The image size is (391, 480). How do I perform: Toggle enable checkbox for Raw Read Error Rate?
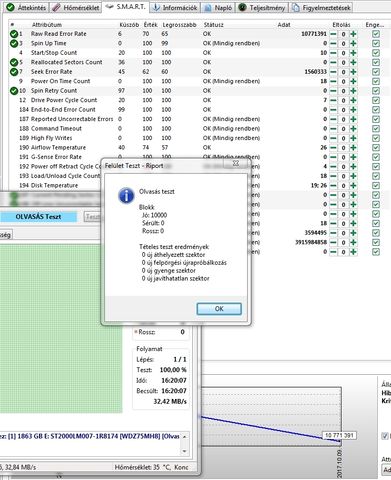click(x=376, y=34)
